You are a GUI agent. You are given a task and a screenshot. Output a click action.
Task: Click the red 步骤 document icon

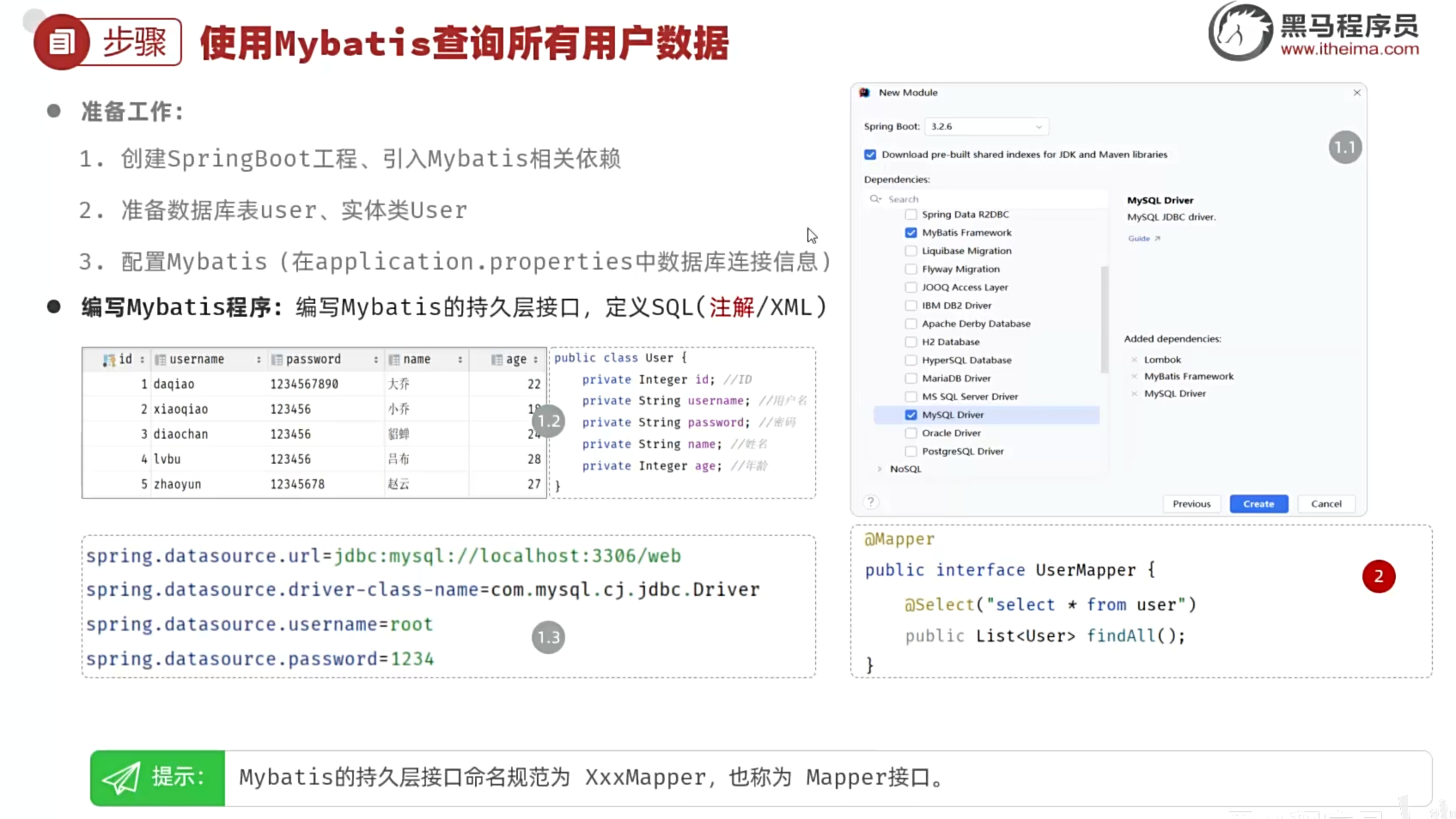coord(61,42)
